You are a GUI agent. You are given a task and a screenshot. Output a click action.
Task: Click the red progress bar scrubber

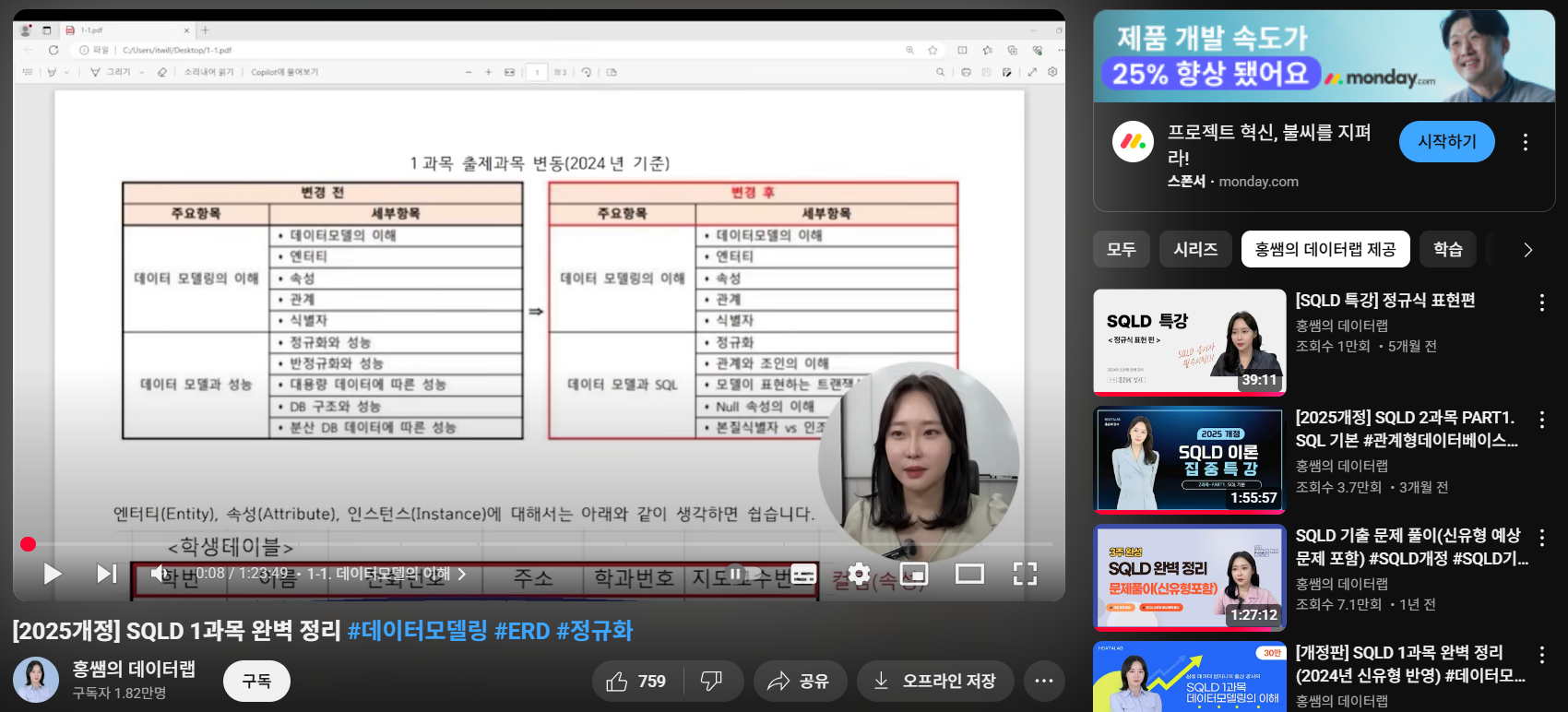28,544
